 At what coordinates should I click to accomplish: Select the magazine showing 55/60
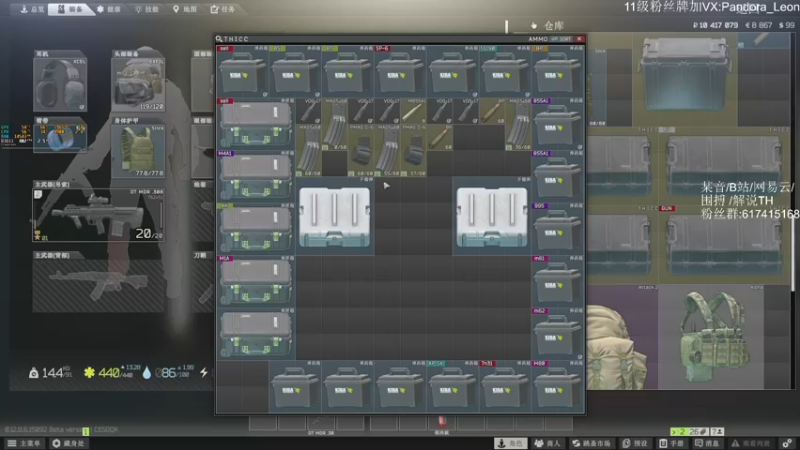(387, 151)
